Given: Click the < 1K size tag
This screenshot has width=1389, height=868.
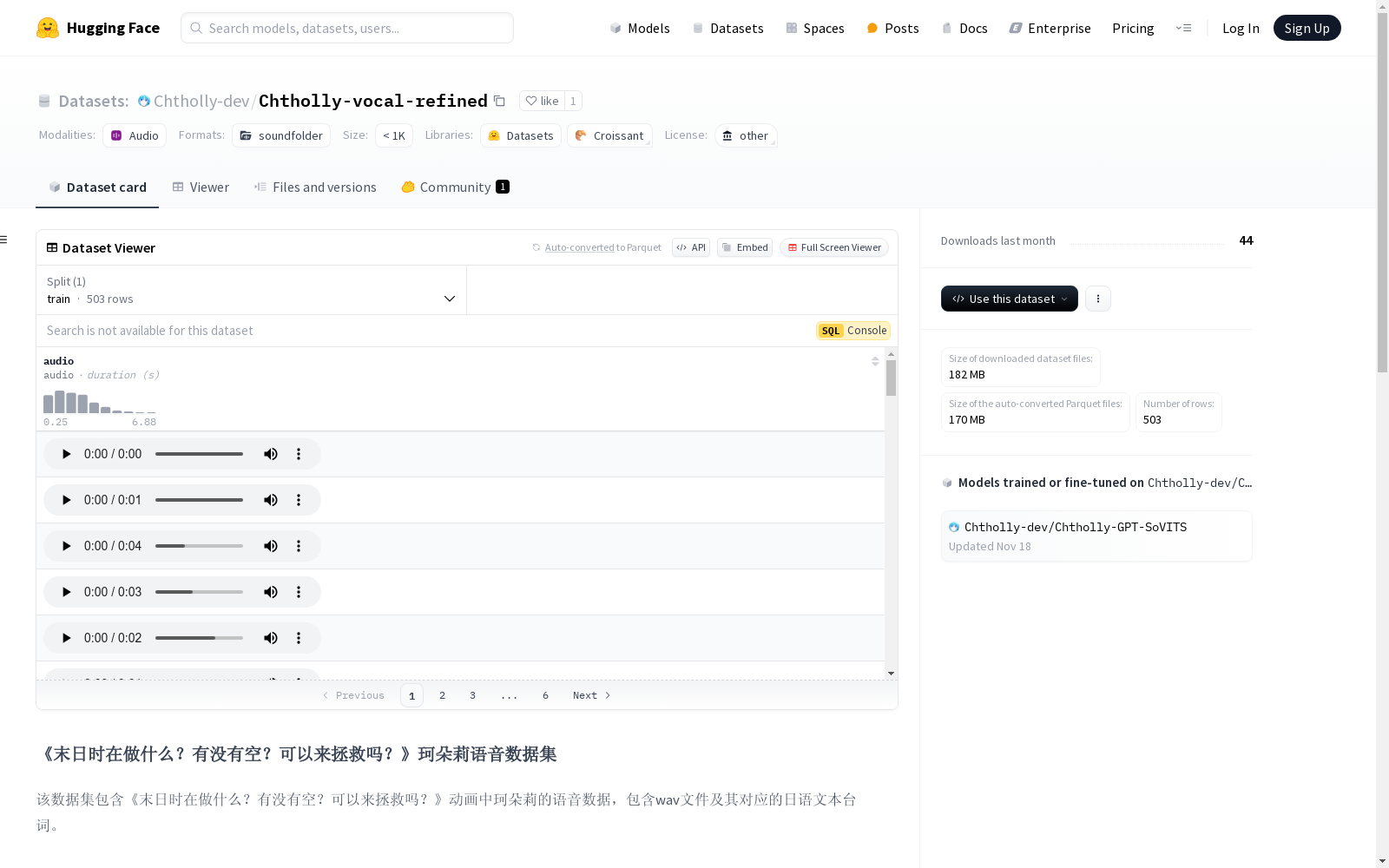Looking at the screenshot, I should click(x=394, y=135).
